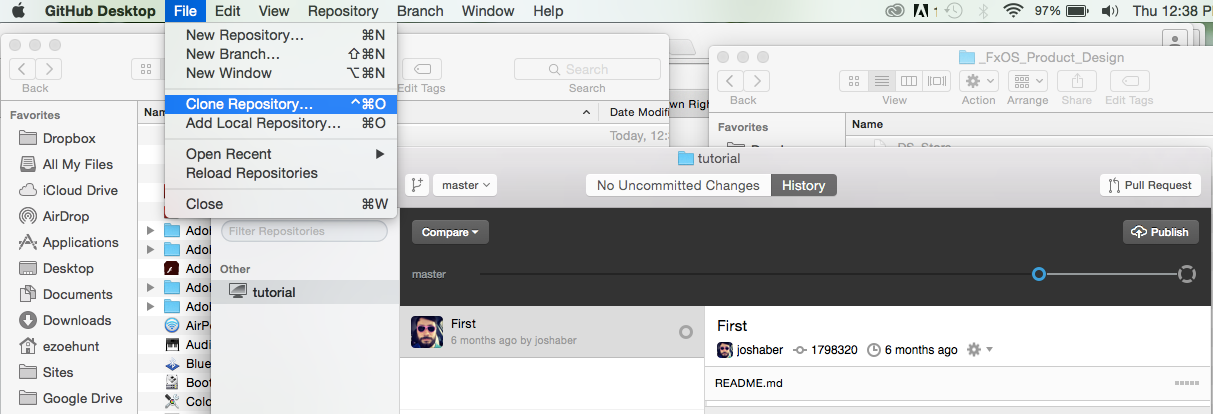Image resolution: width=1213 pixels, height=414 pixels.
Task: Click the blue commit marker on timeline
Action: [1039, 274]
